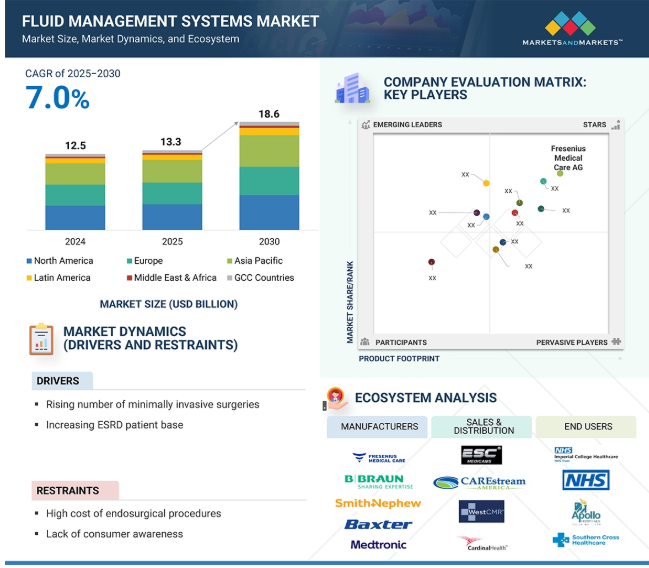This screenshot has height=568, width=649.
Task: Select the Manufacturers category header
Action: pos(379,427)
